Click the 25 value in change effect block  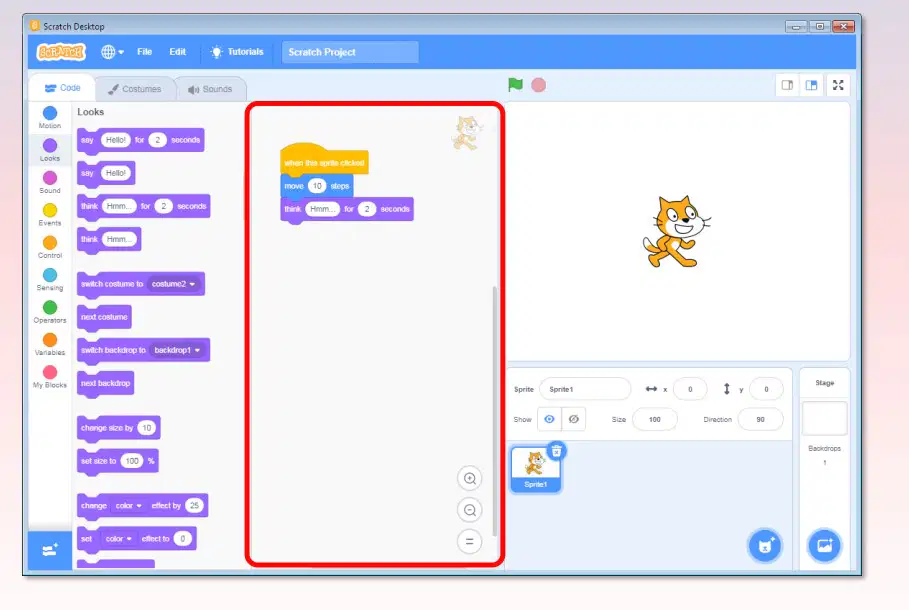(195, 506)
